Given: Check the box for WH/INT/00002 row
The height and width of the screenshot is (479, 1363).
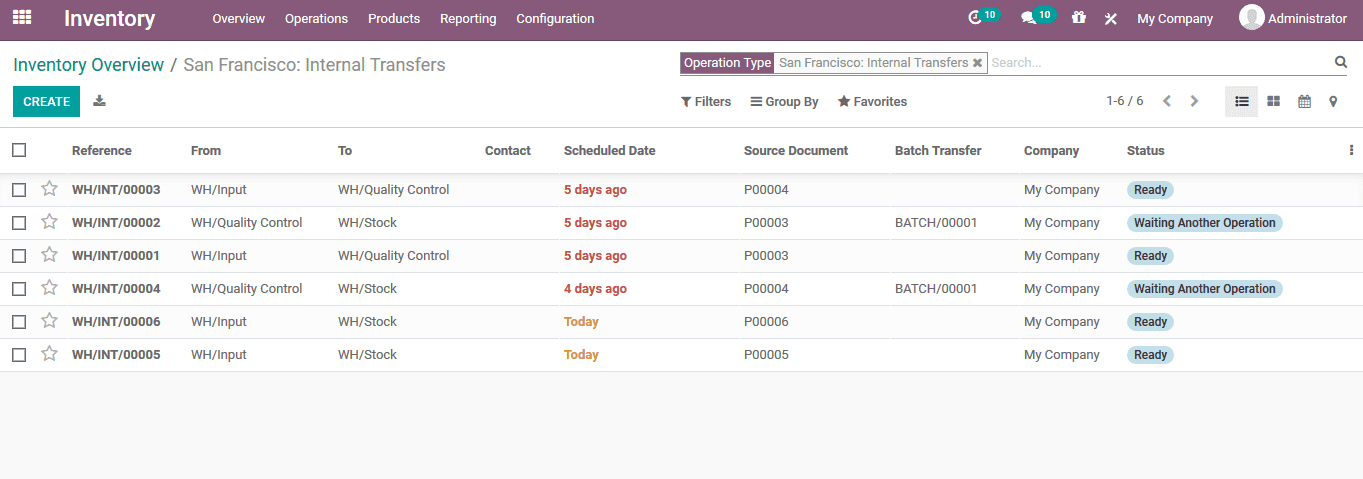Looking at the screenshot, I should (19, 223).
